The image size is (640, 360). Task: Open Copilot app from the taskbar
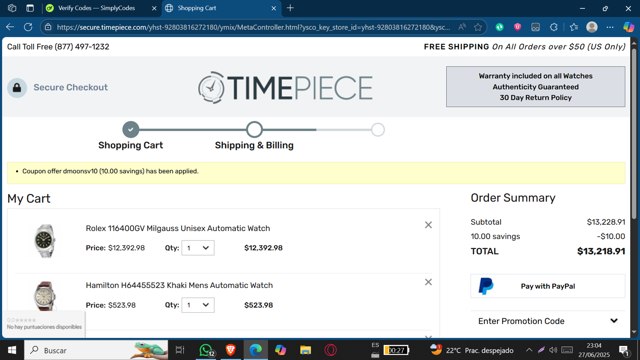coord(280,350)
